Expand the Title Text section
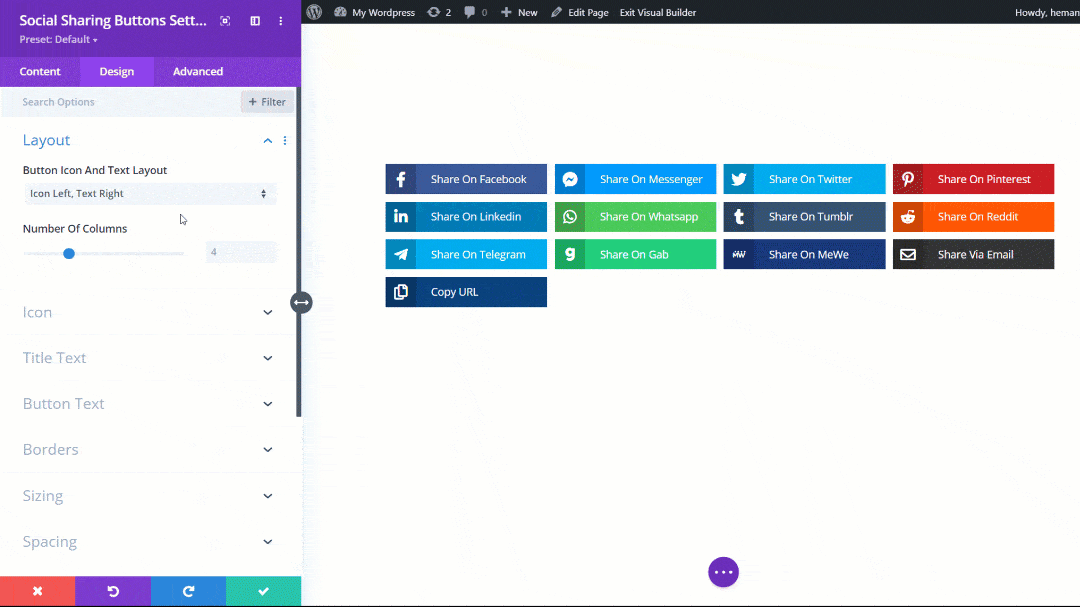The image size is (1080, 607). tap(148, 358)
